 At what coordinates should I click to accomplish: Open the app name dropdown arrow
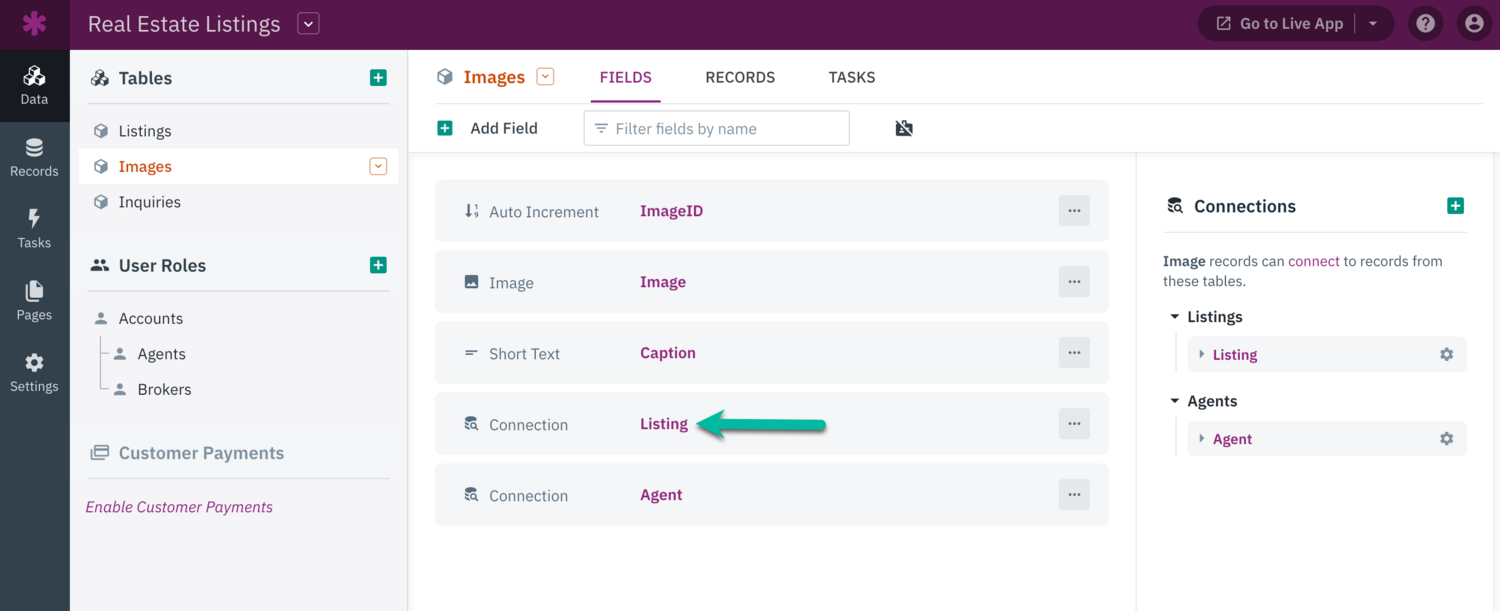pos(308,24)
